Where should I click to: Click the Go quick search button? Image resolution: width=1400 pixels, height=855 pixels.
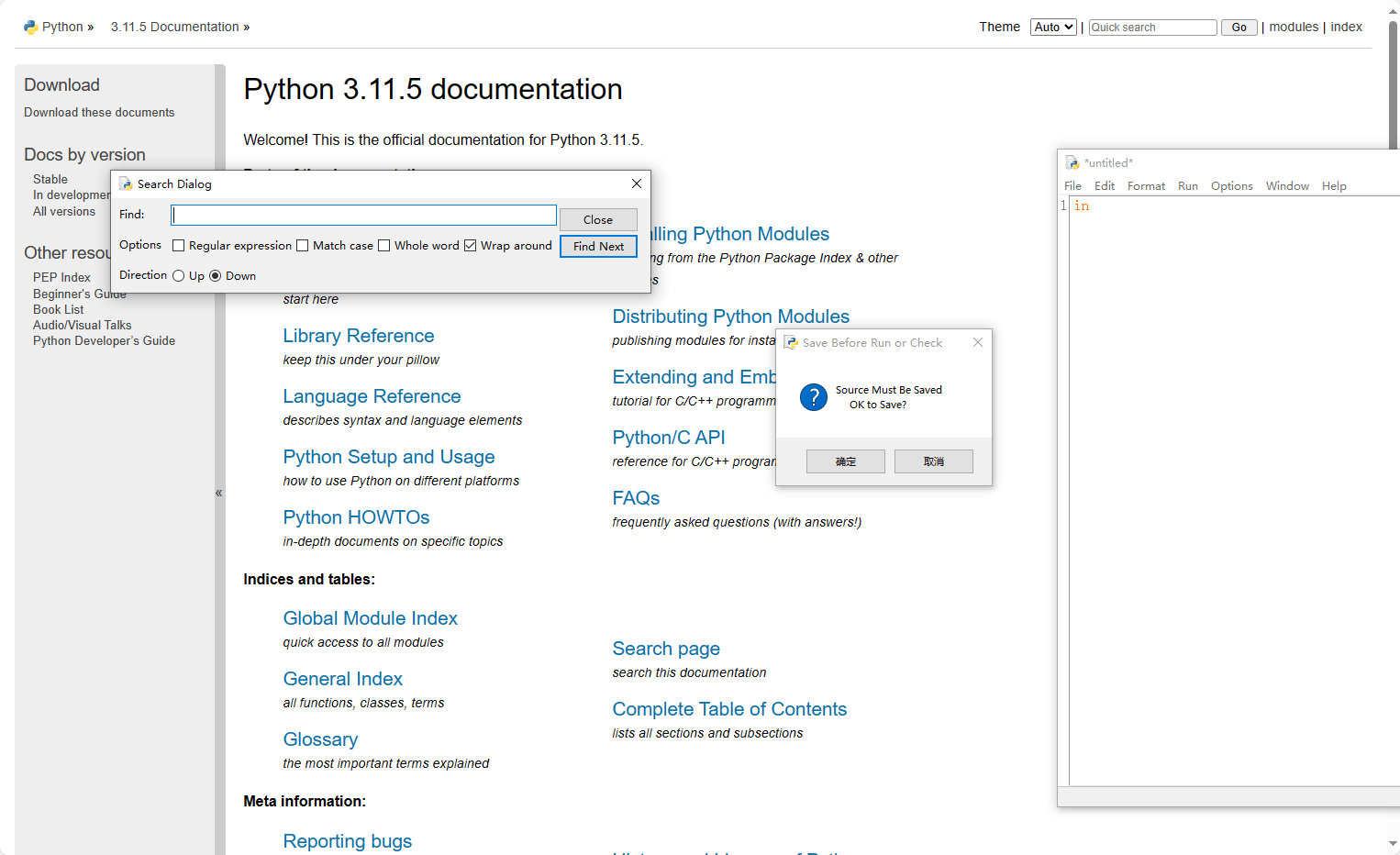click(x=1239, y=28)
